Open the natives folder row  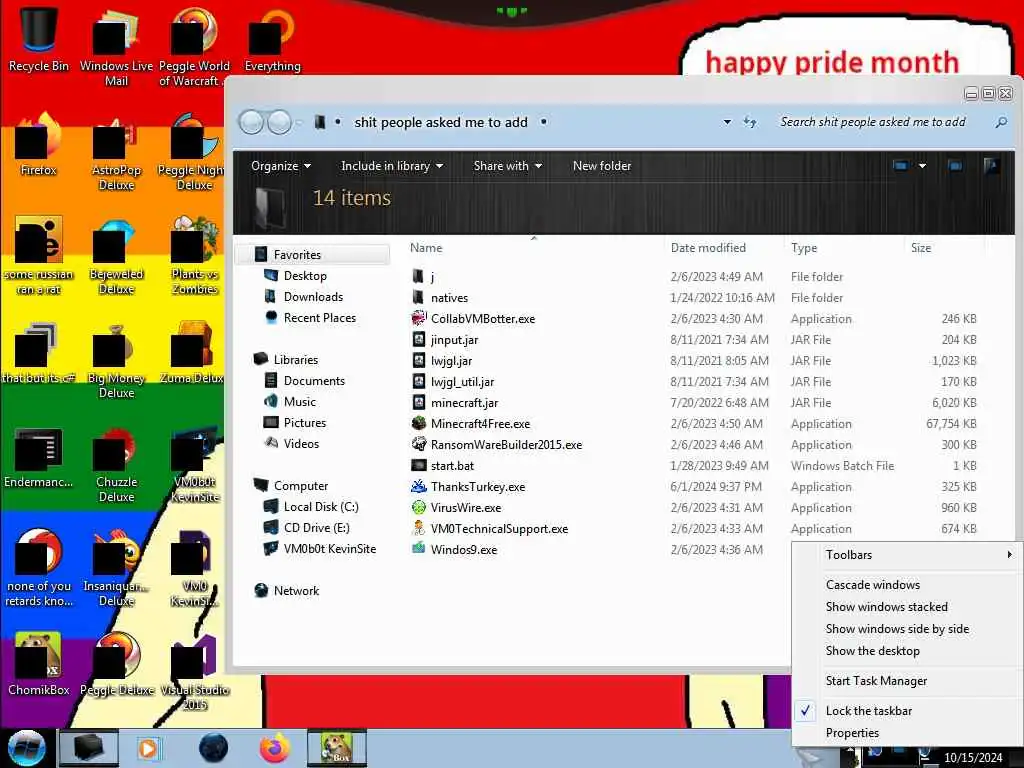694,298
